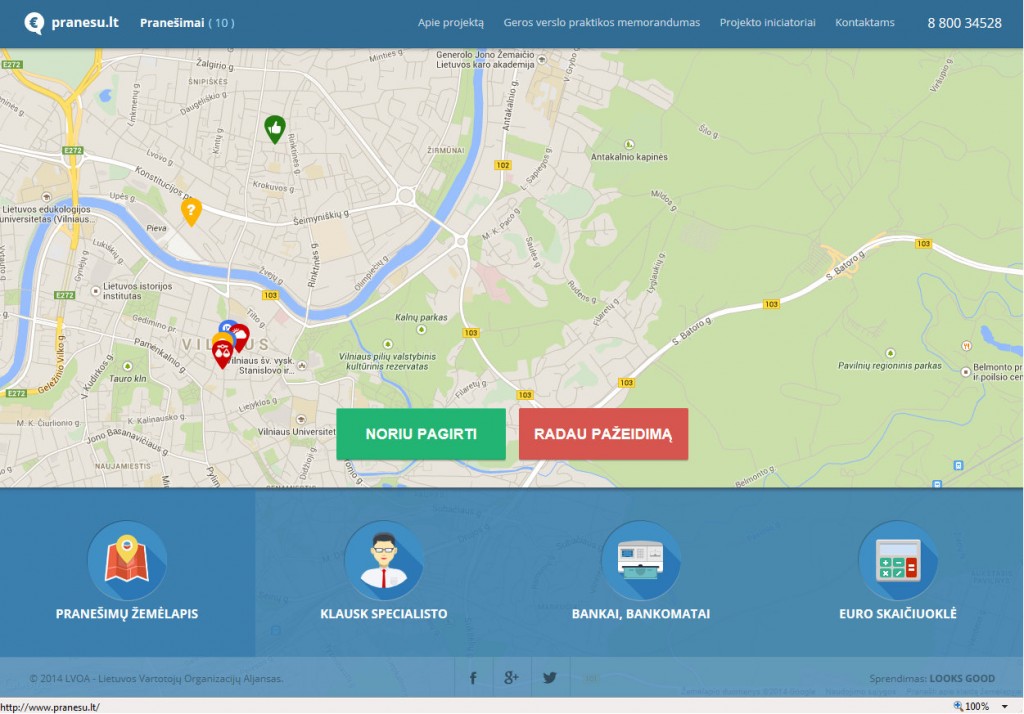Screen dimensions: 1024x714
Task: Click the Antakalnio kapinės map label
Action: tap(629, 157)
